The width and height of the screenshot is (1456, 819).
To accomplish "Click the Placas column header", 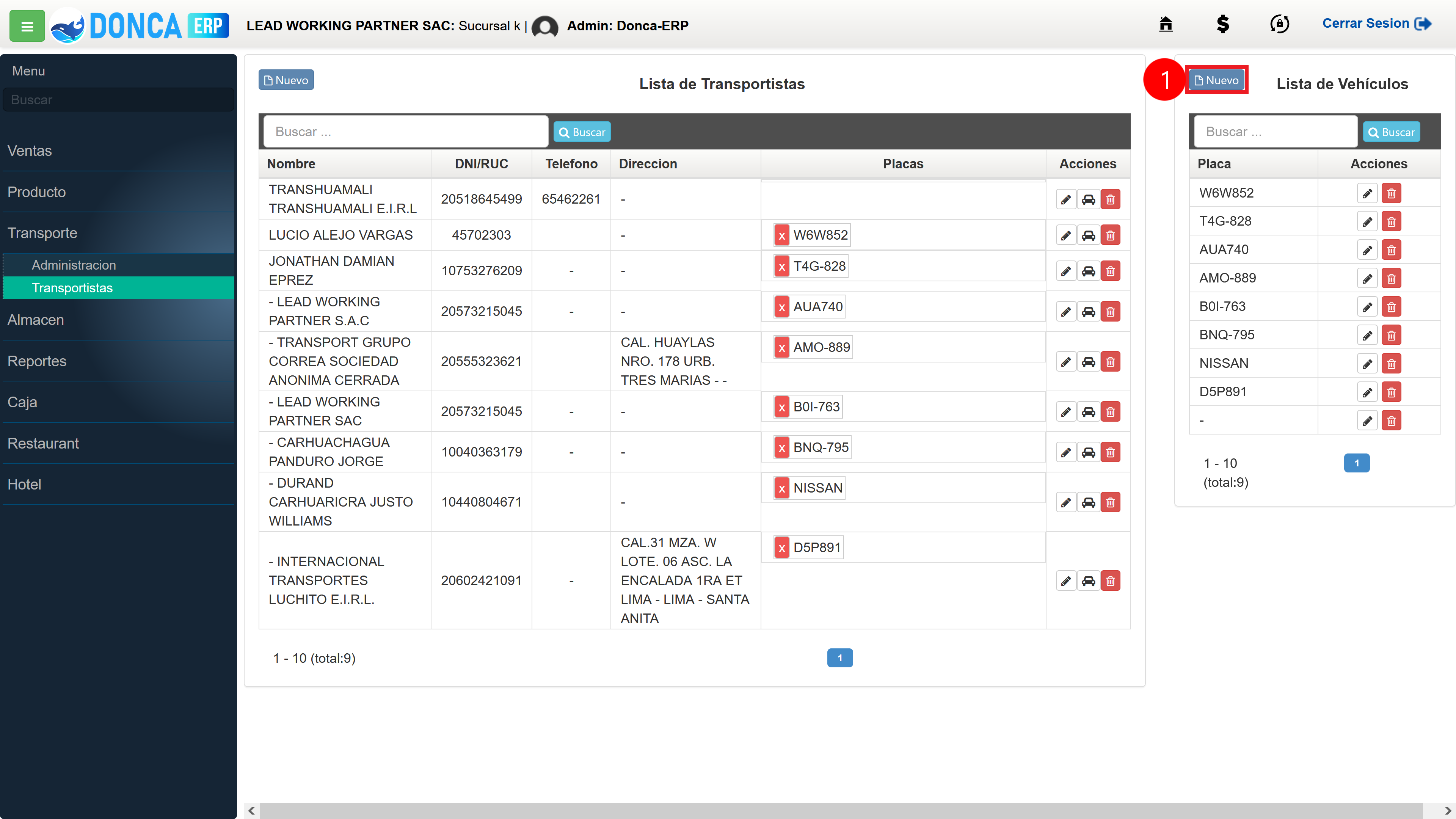I will [x=903, y=164].
